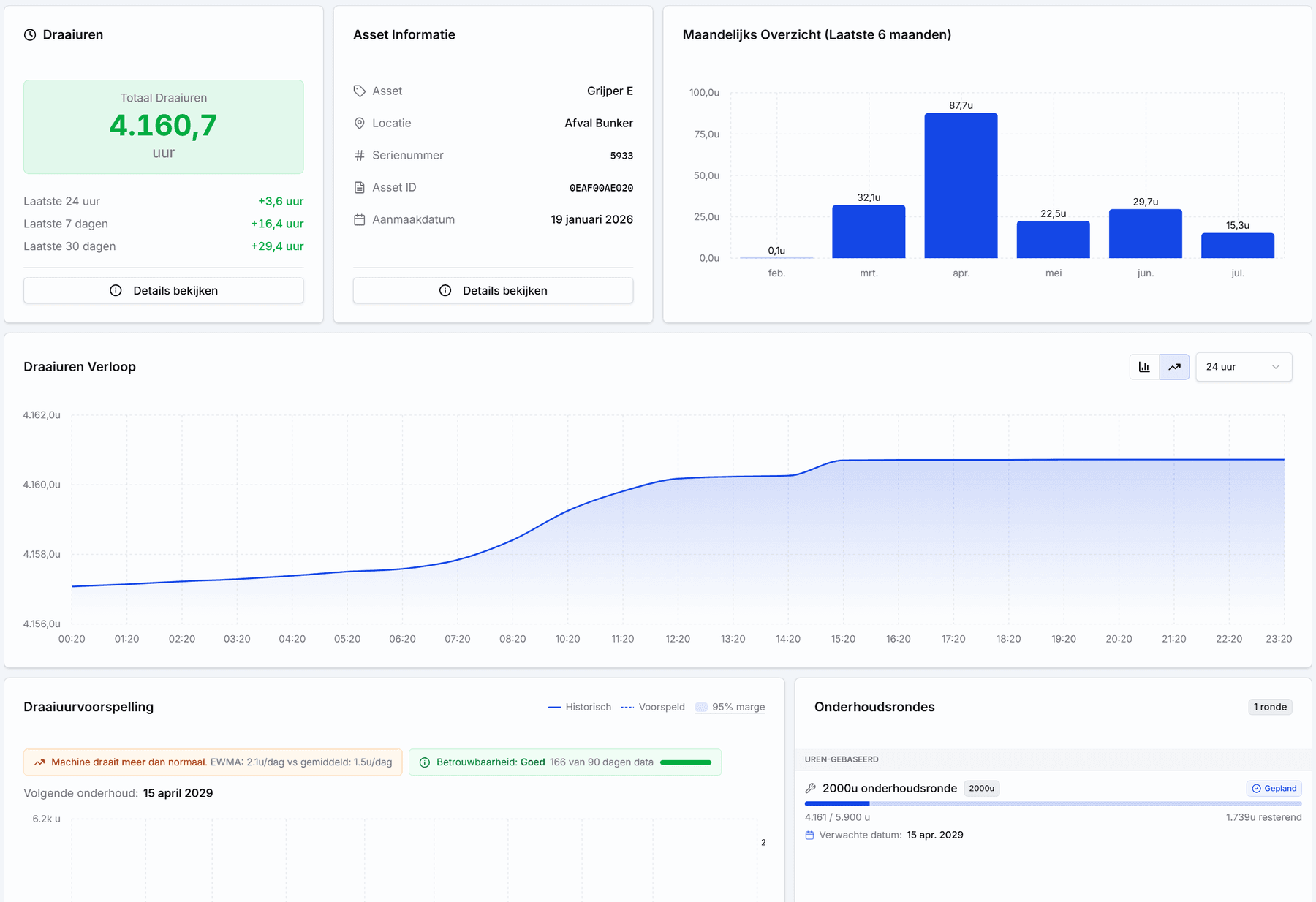Click the tag icon next to Asset
Screen dimensions: 1316x902
point(360,91)
